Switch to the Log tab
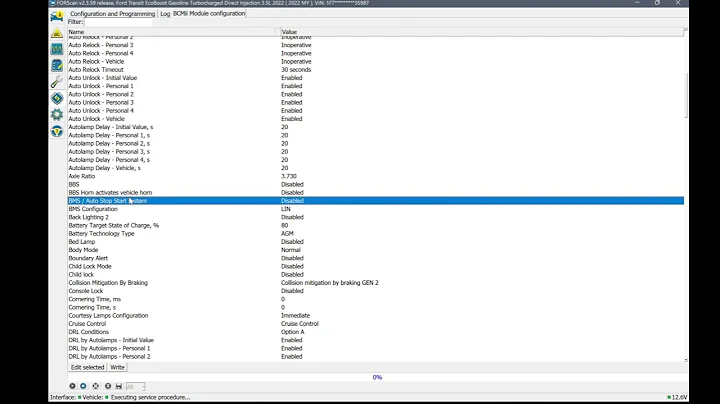 pyautogui.click(x=165, y=14)
